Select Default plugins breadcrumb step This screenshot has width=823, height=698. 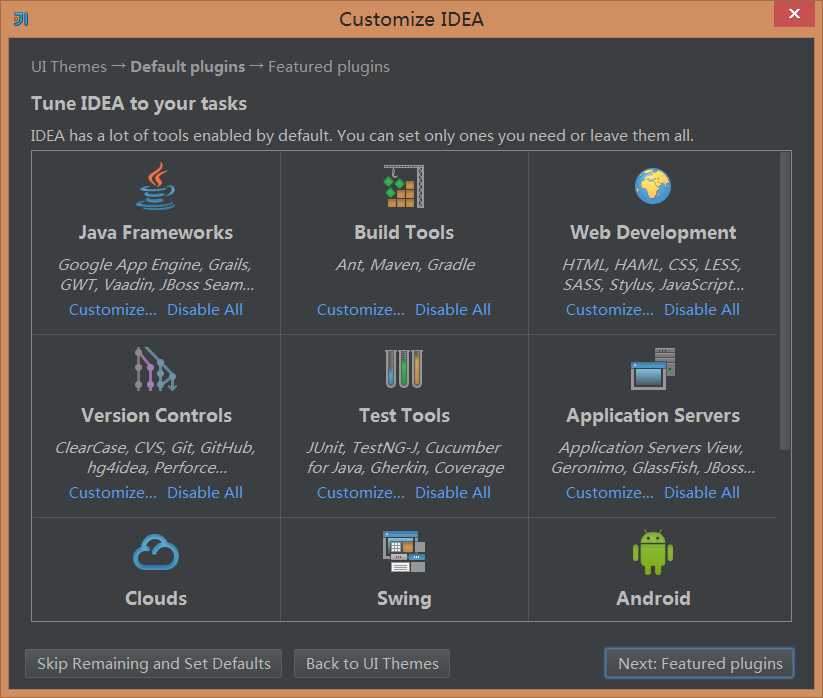[x=187, y=67]
